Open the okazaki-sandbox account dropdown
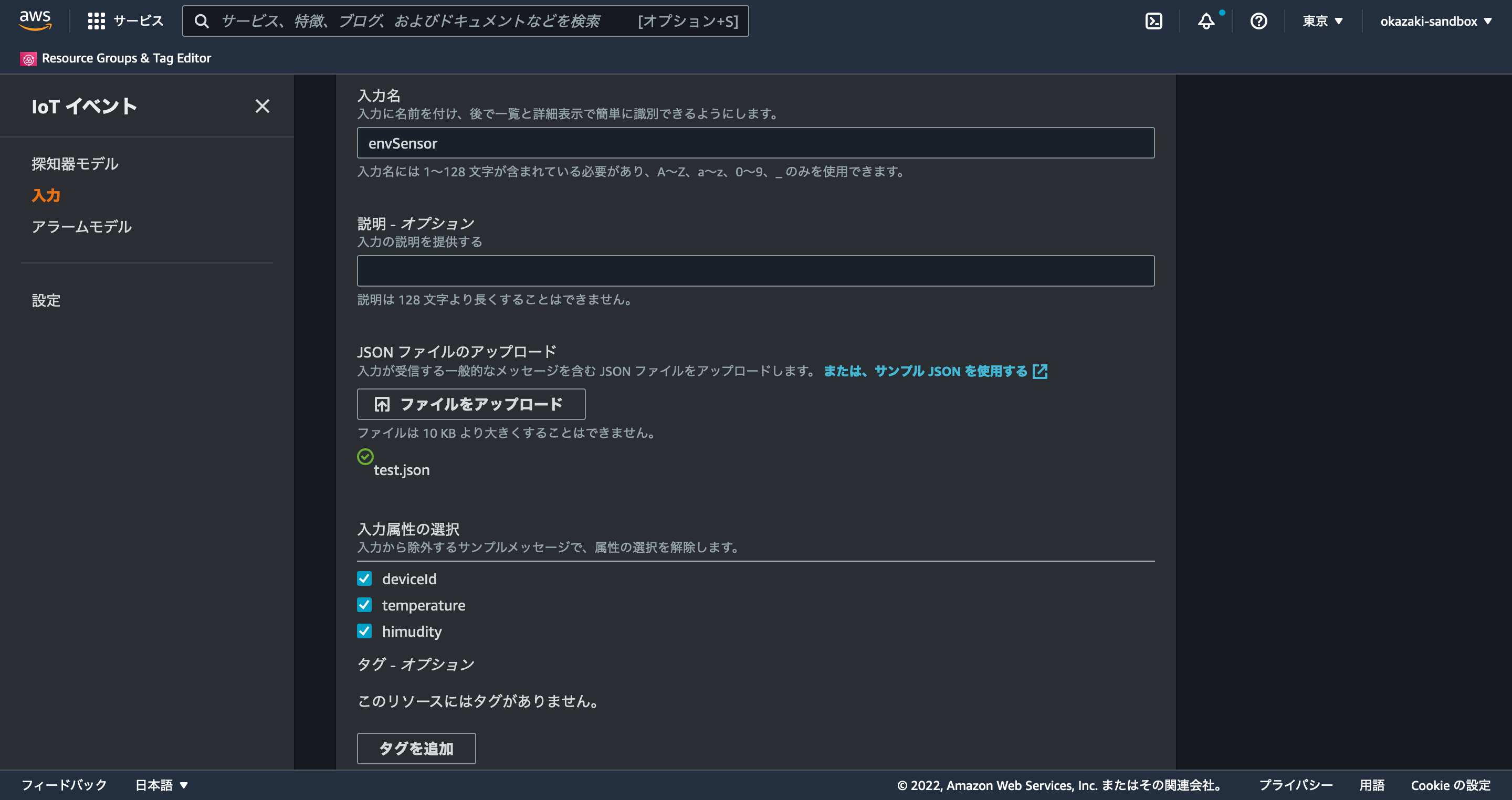Viewport: 1512px width, 800px height. (x=1435, y=21)
